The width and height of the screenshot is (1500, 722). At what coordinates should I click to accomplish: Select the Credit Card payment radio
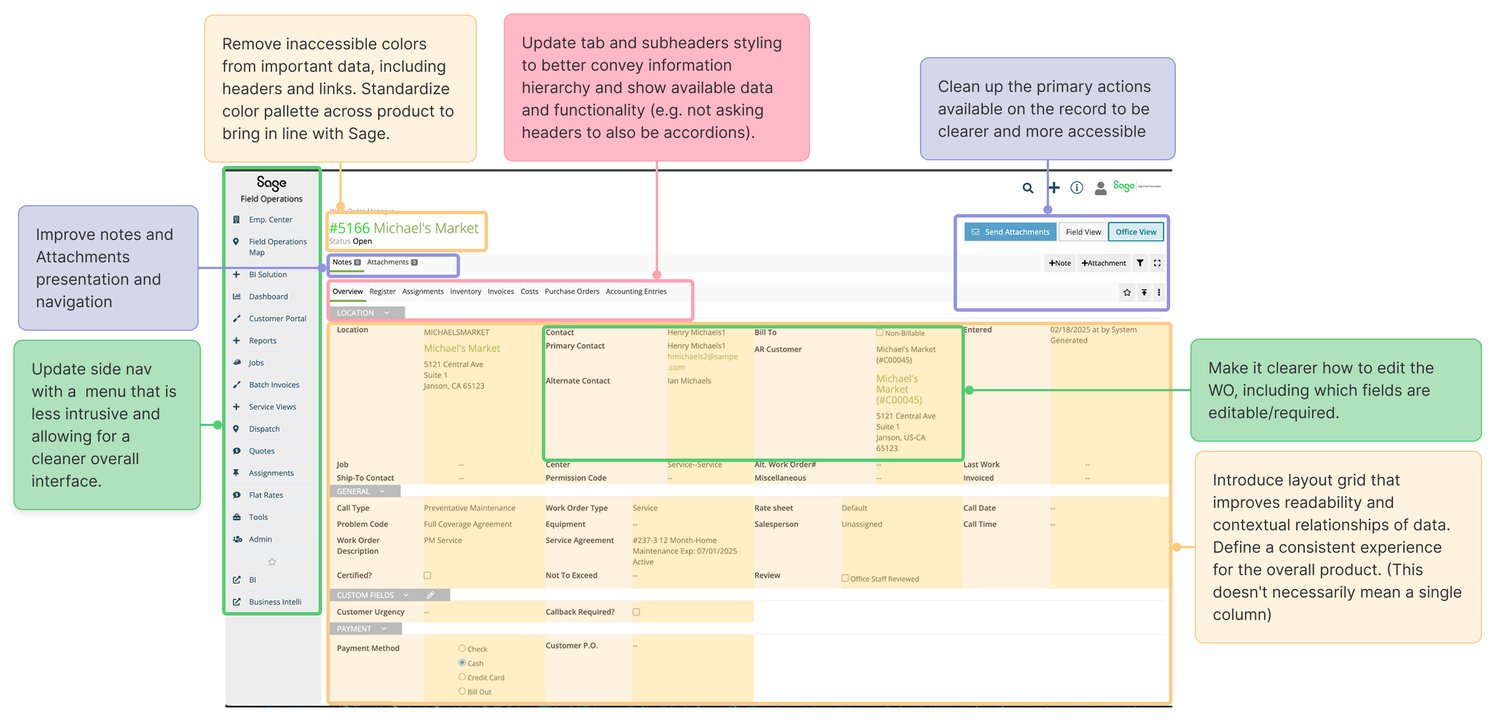coord(462,677)
